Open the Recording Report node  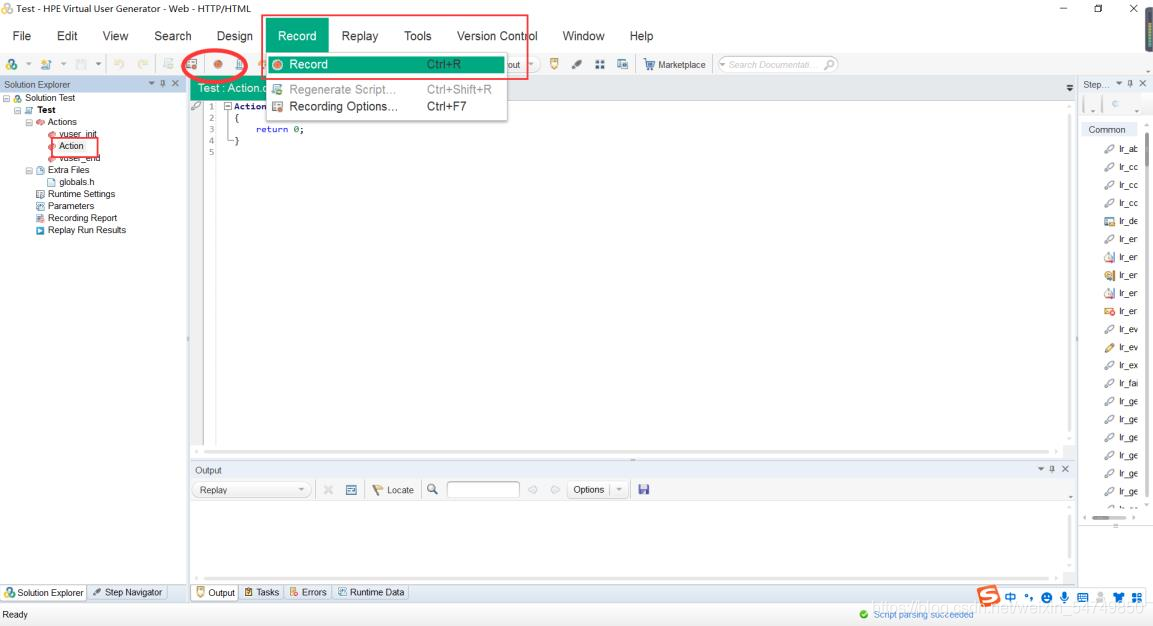[82, 218]
